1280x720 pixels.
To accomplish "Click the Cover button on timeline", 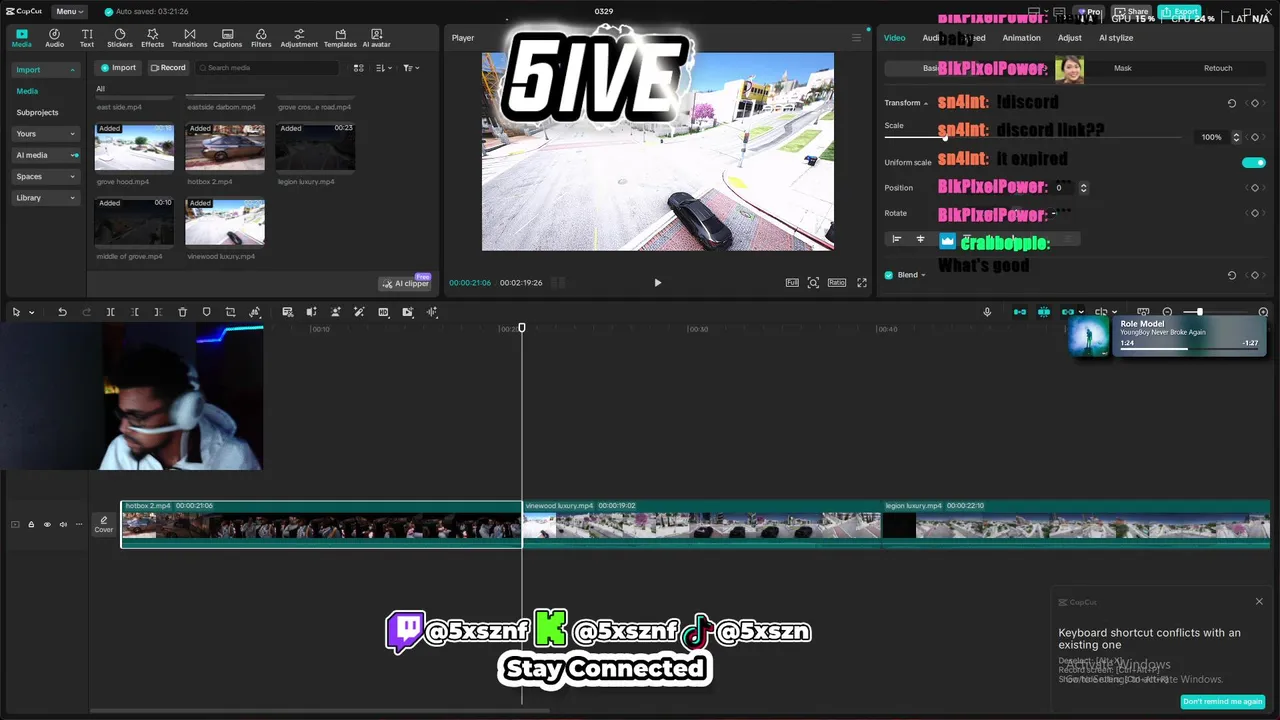I will 104,524.
